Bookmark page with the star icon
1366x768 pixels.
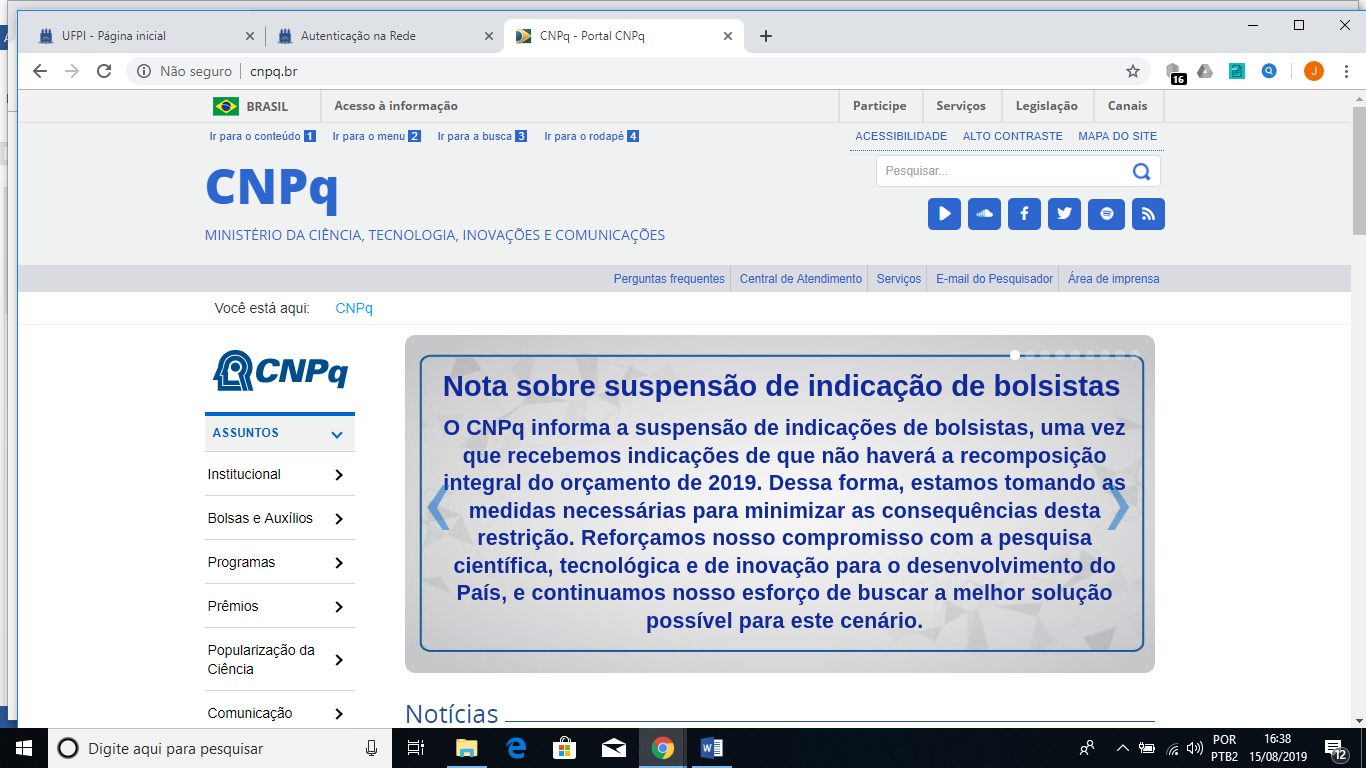pos(1133,71)
